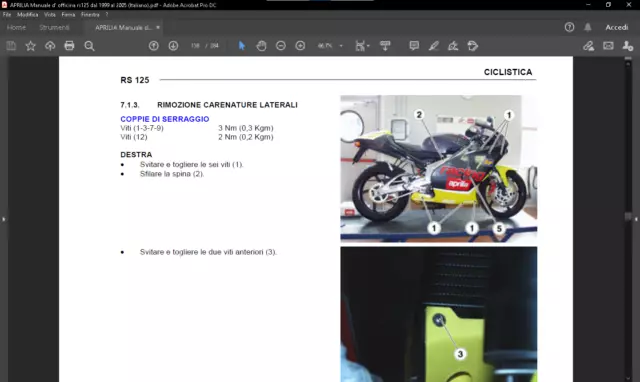Upload file to Document Cloud
Image resolution: width=640 pixels, height=382 pixels.
click(50, 46)
